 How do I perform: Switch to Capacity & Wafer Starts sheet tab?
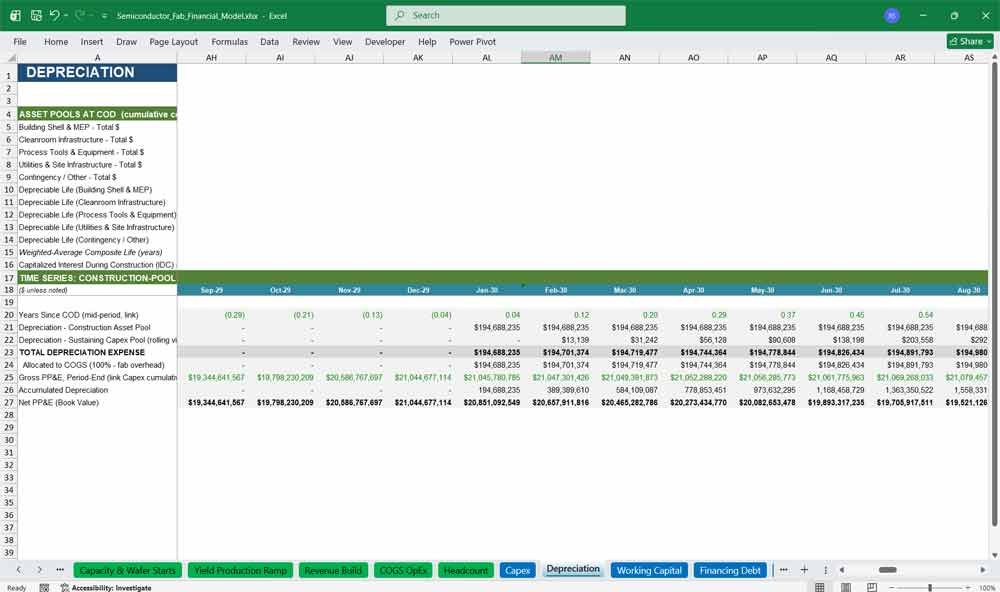[x=128, y=570]
